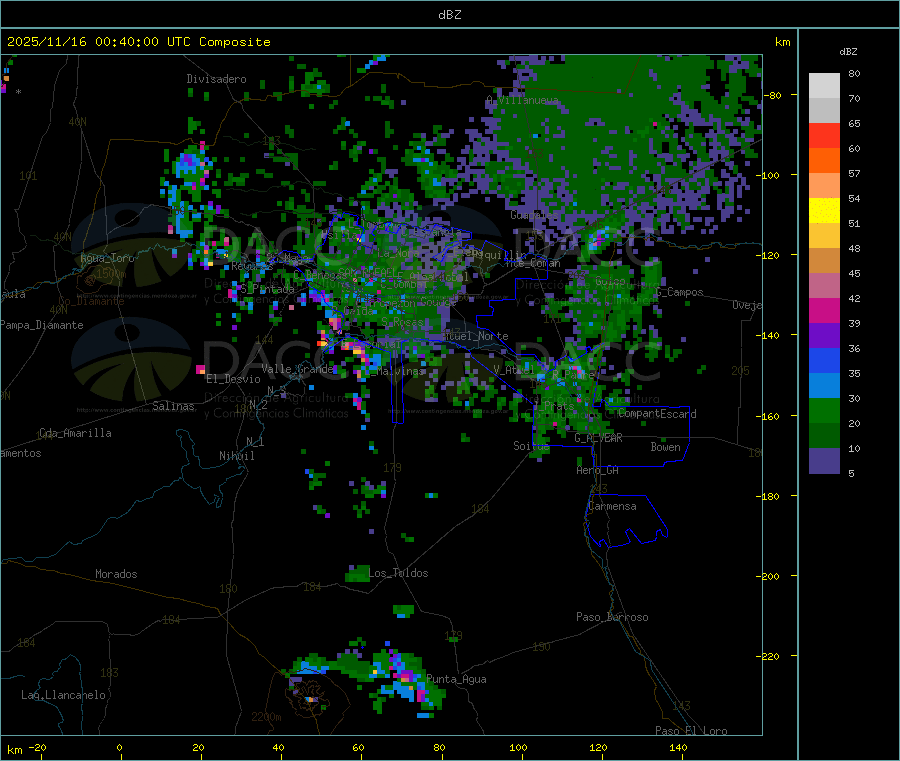Click the Valle_Grande label
Image resolution: width=900 pixels, height=761 pixels.
[297, 369]
